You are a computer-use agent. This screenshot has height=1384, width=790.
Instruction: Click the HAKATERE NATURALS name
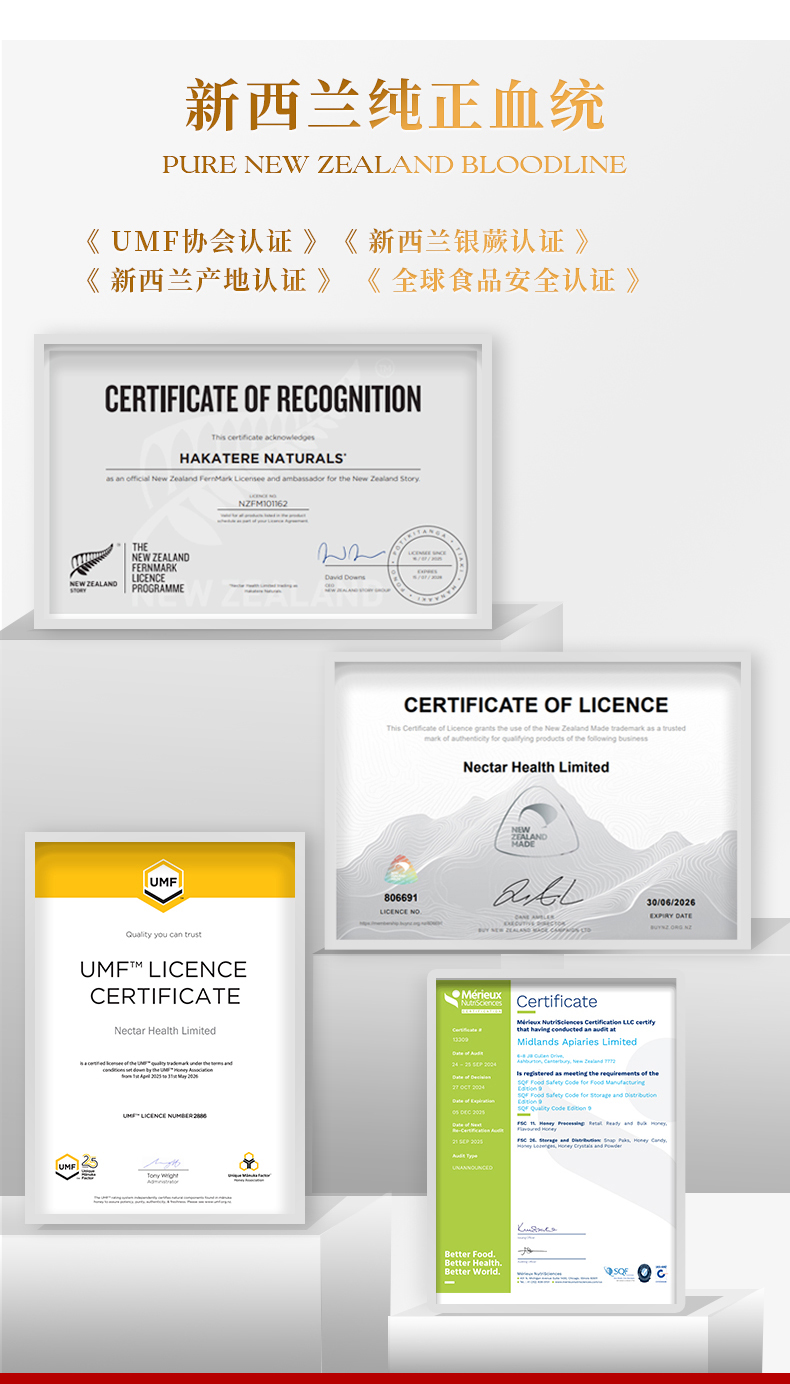point(263,458)
